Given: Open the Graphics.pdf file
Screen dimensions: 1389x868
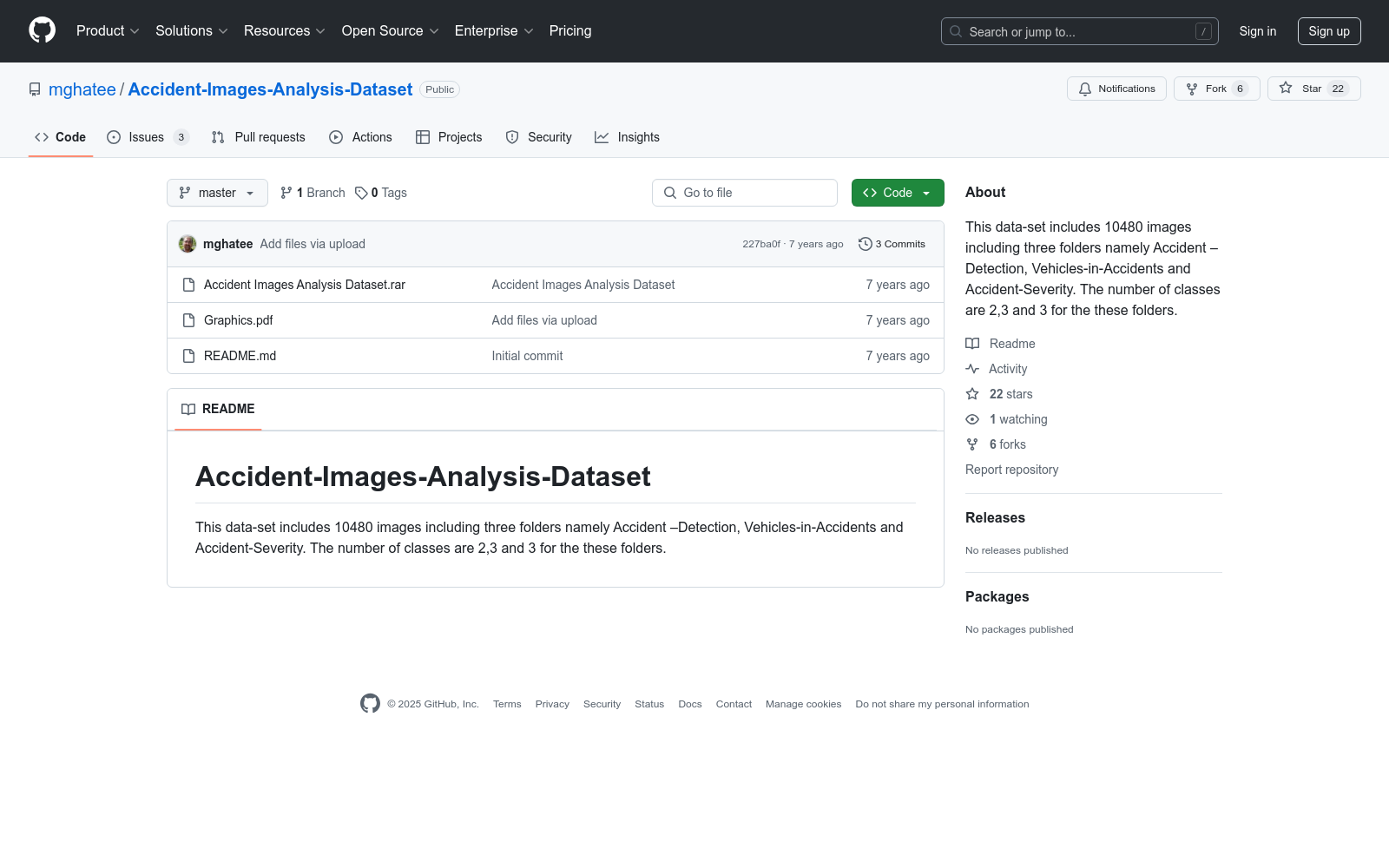Looking at the screenshot, I should (239, 320).
